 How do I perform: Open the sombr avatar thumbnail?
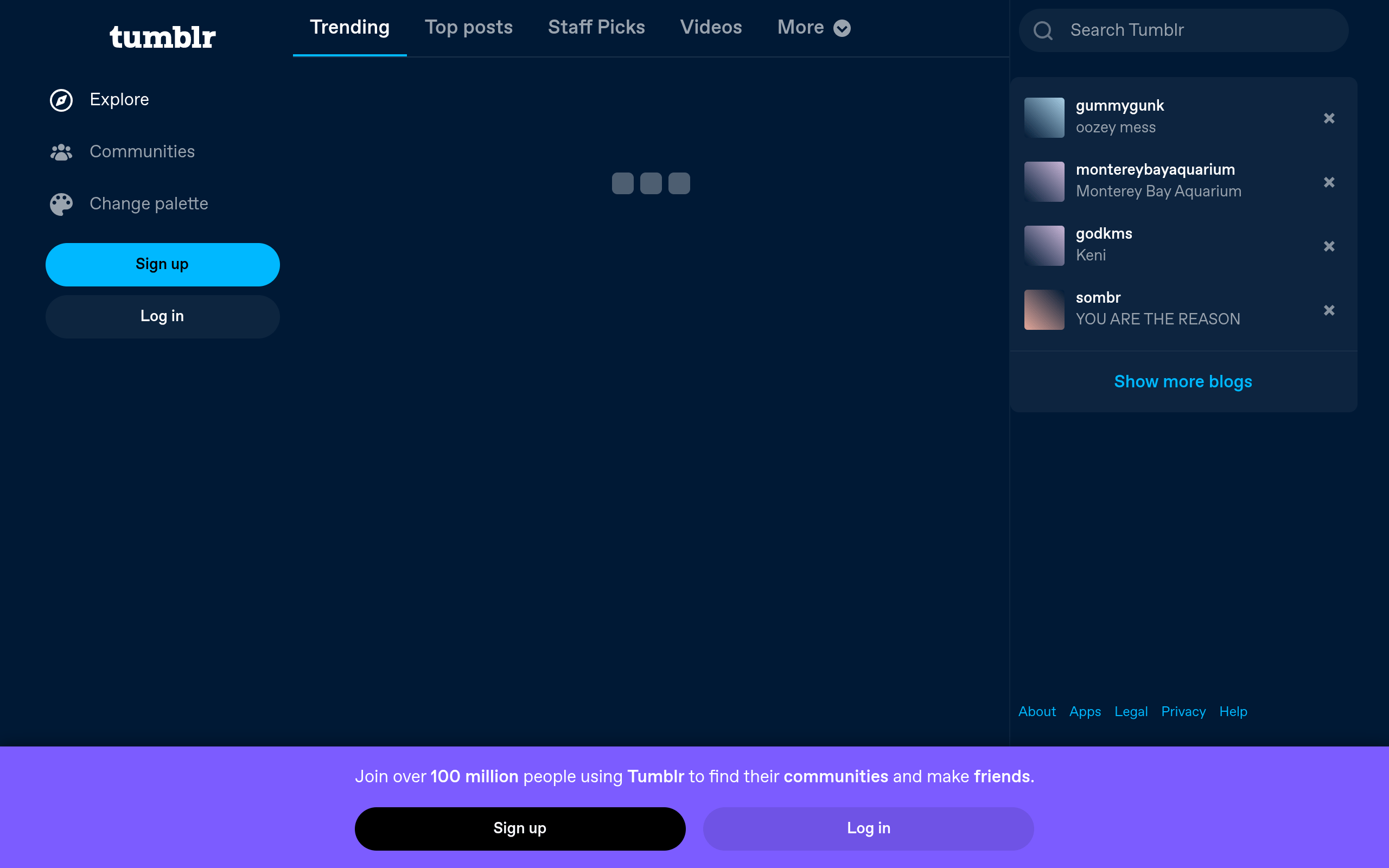pyautogui.click(x=1044, y=309)
